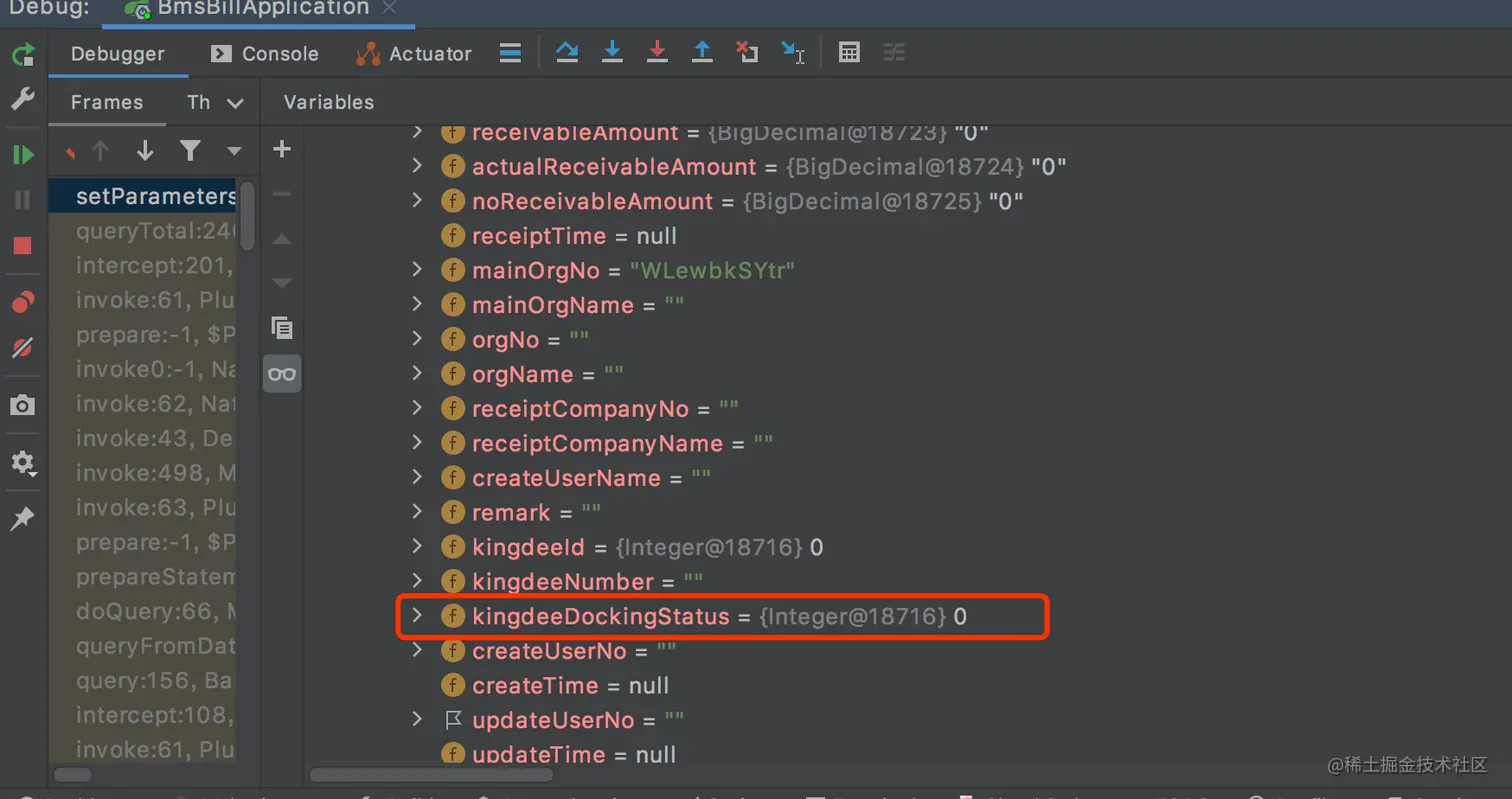The width and height of the screenshot is (1512, 799).
Task: Click the Pause Program icon
Action: tap(22, 200)
